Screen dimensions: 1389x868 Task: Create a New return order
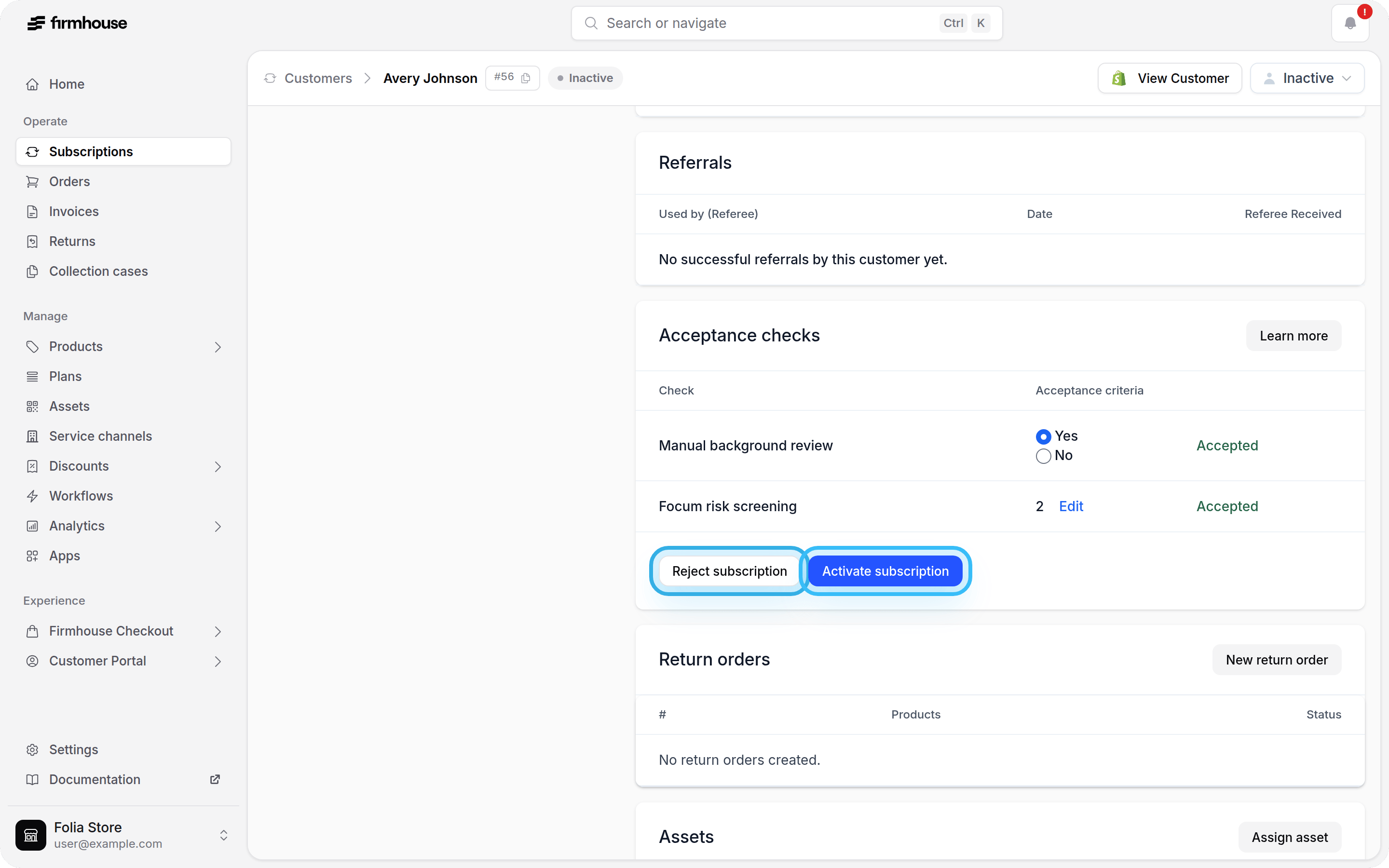1277,660
